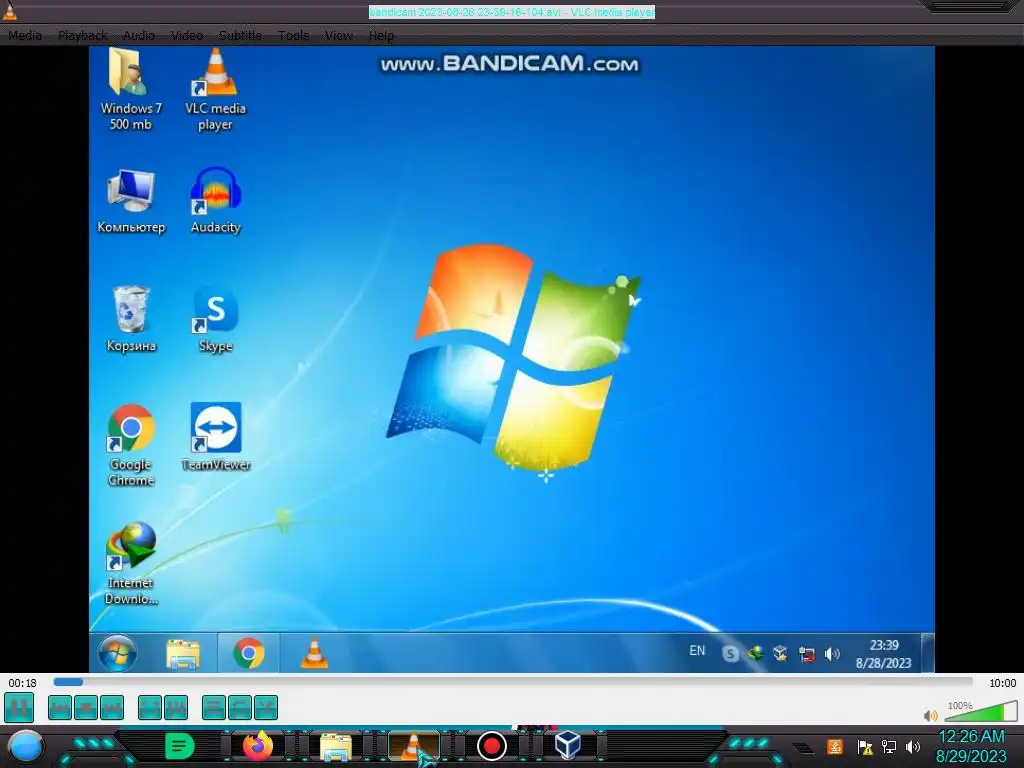Open the View menu
1024x768 pixels.
(339, 35)
